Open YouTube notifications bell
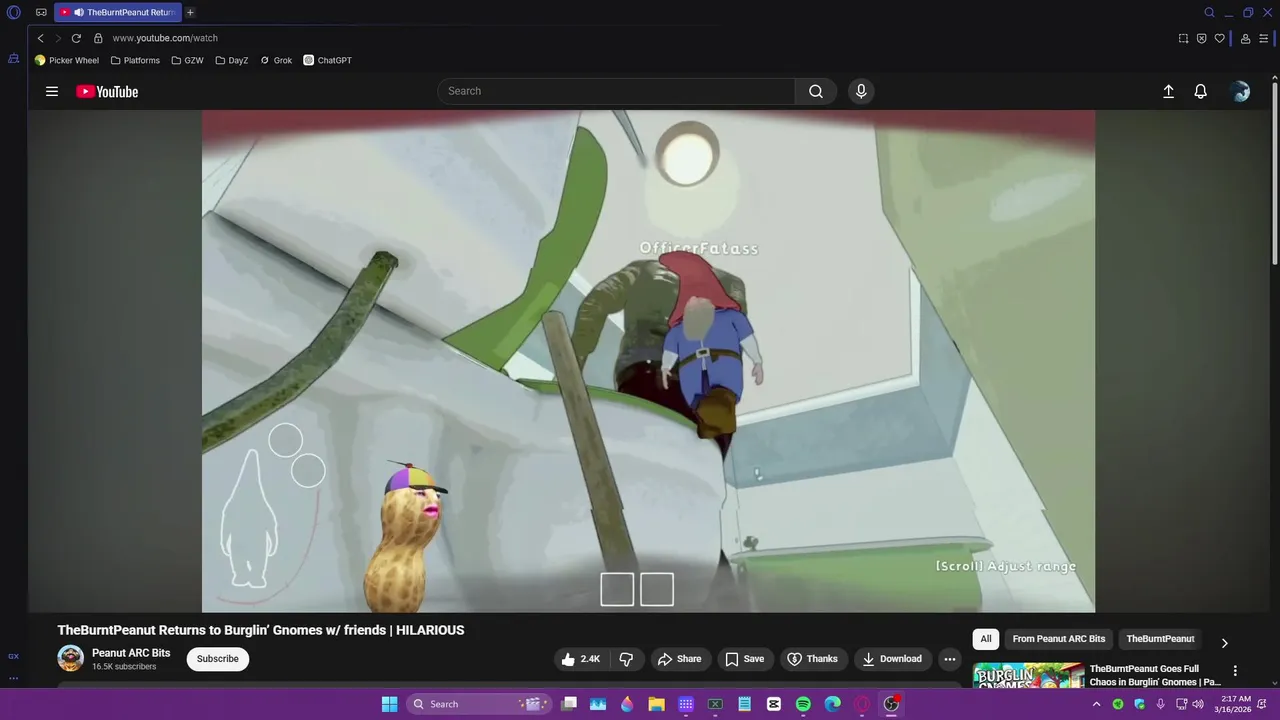The width and height of the screenshot is (1280, 720). pyautogui.click(x=1201, y=91)
